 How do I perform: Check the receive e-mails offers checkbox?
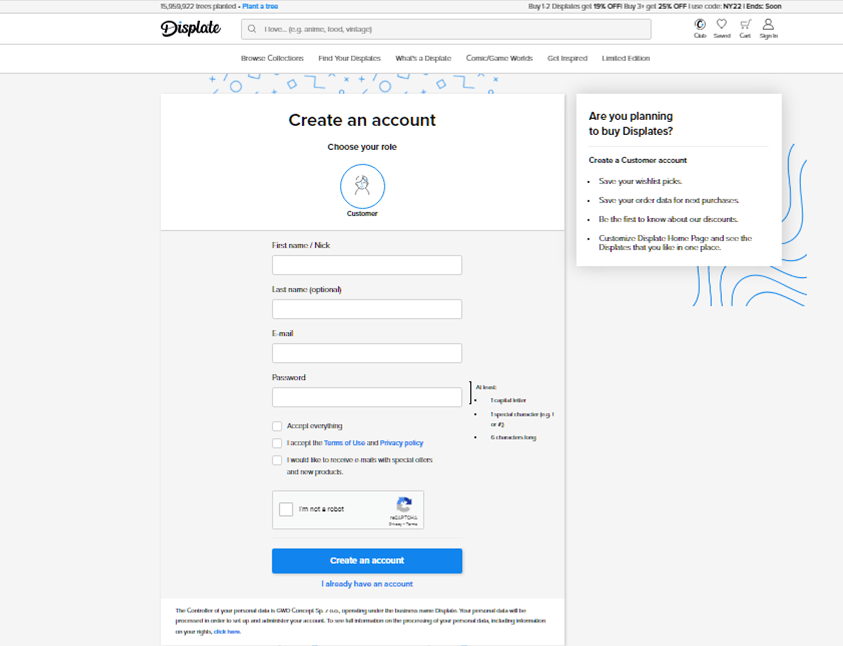pyautogui.click(x=277, y=461)
